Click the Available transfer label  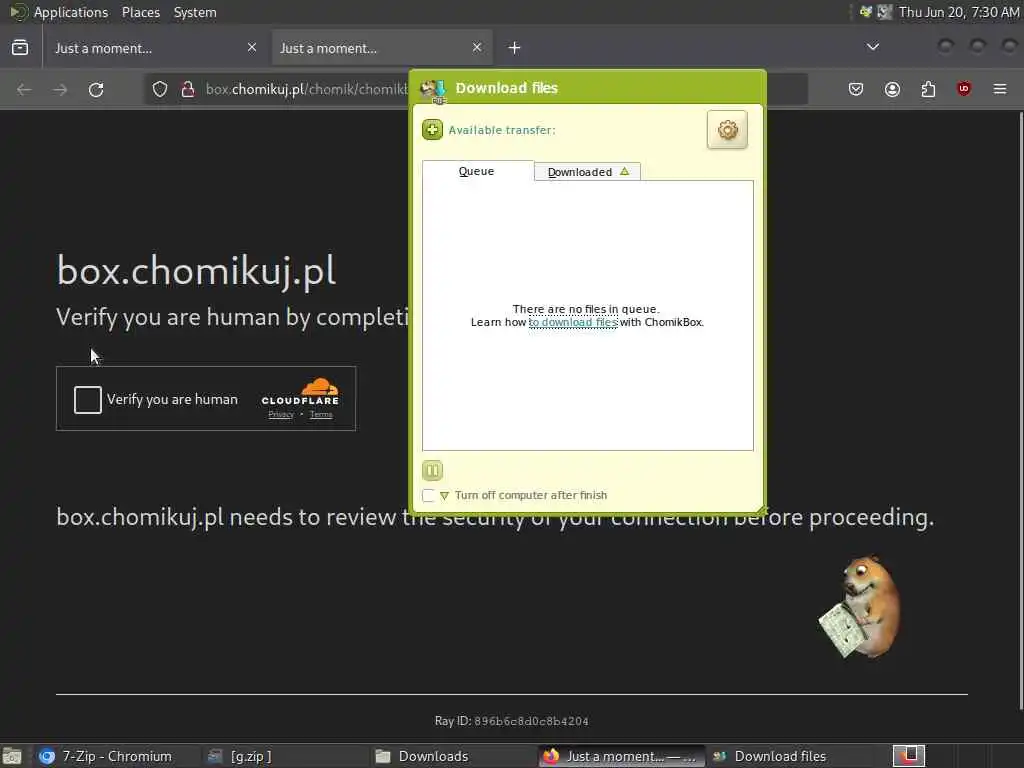502,130
